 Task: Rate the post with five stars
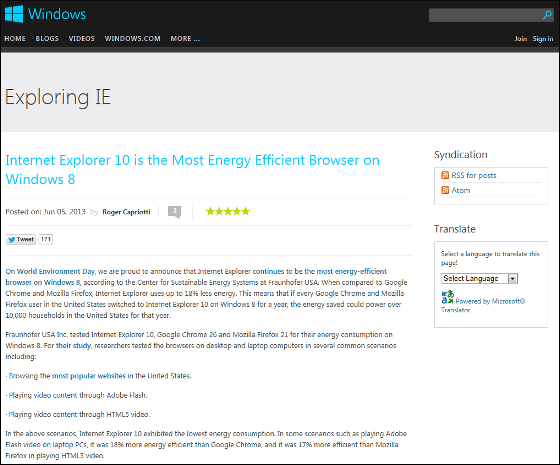click(246, 211)
